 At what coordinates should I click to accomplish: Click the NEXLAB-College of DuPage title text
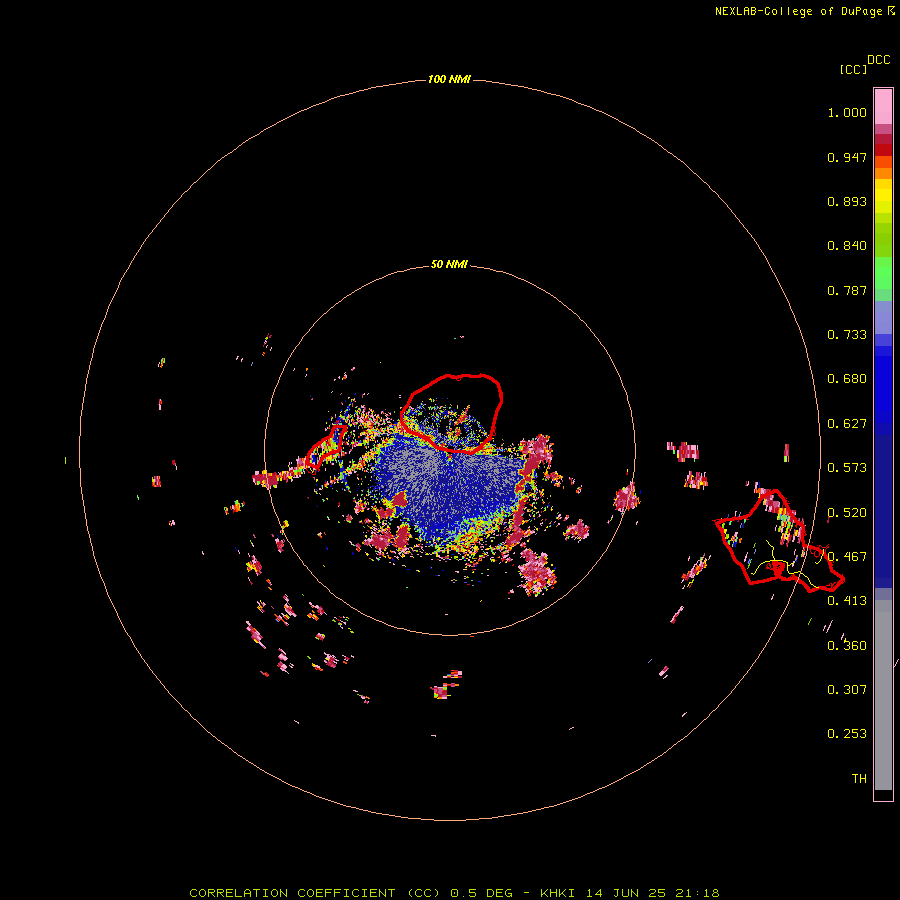point(804,11)
